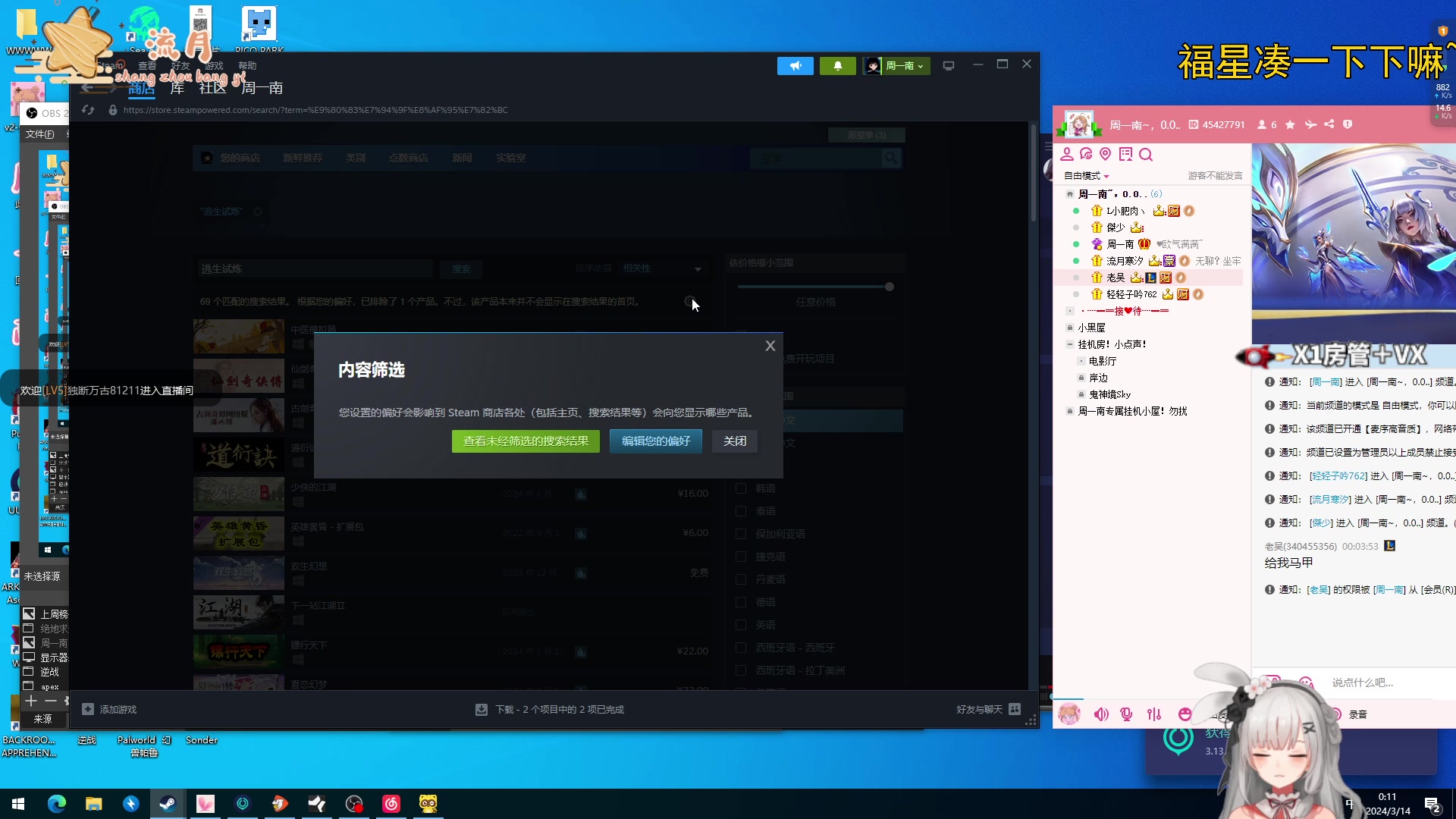Open Steam '帮助' menu
The image size is (1456, 819).
[247, 66]
